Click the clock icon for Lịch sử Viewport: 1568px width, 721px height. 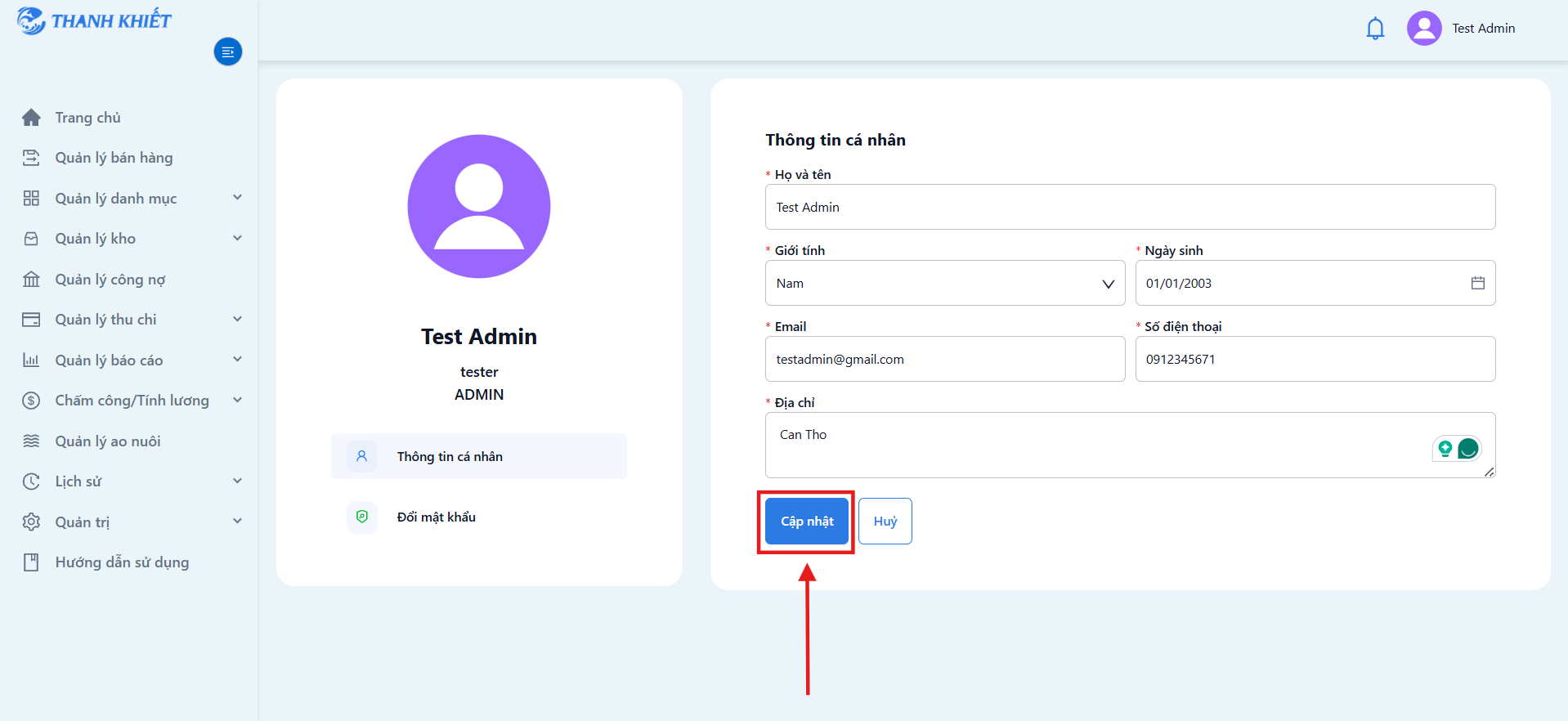[31, 481]
